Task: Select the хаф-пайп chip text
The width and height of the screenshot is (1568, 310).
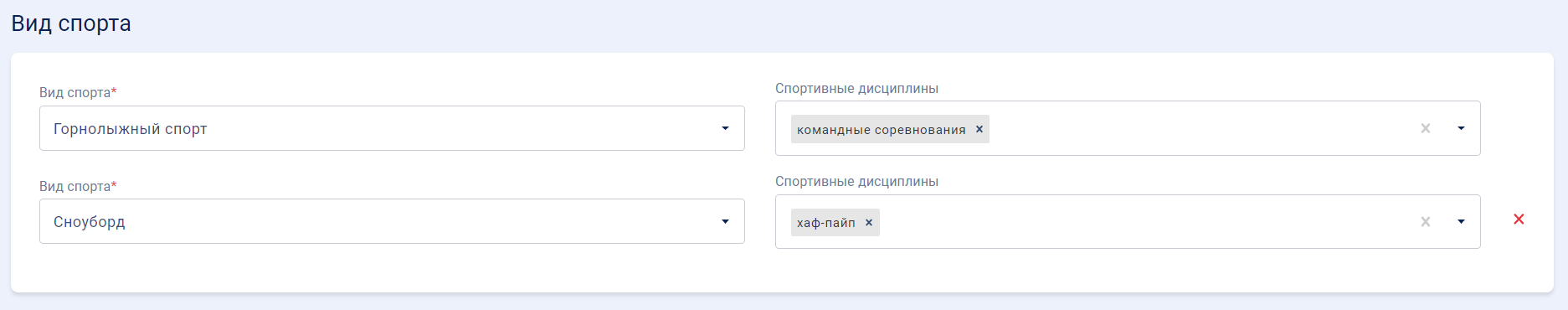Action: pyautogui.click(x=825, y=223)
